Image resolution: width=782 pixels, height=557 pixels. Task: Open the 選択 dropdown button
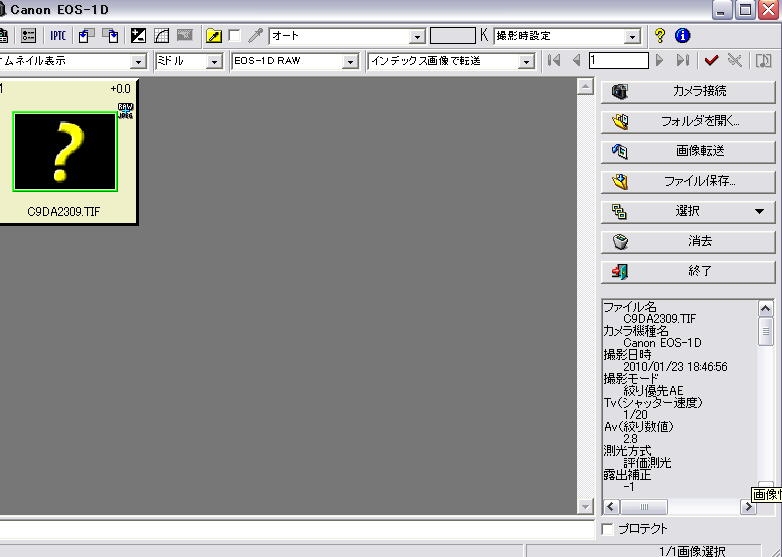[688, 211]
